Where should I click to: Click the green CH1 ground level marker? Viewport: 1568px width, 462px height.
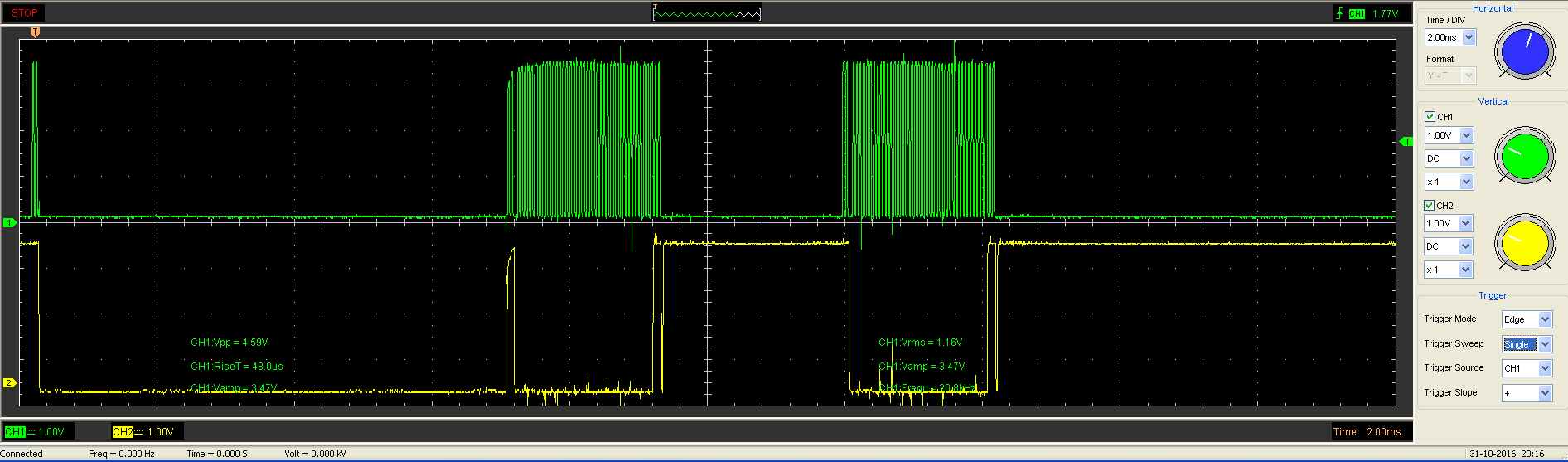coord(10,222)
